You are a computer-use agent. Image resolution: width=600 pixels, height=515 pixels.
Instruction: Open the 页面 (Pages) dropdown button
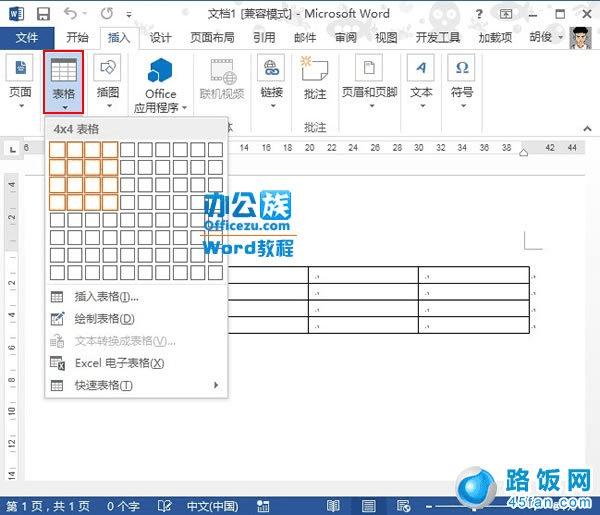tap(20, 81)
